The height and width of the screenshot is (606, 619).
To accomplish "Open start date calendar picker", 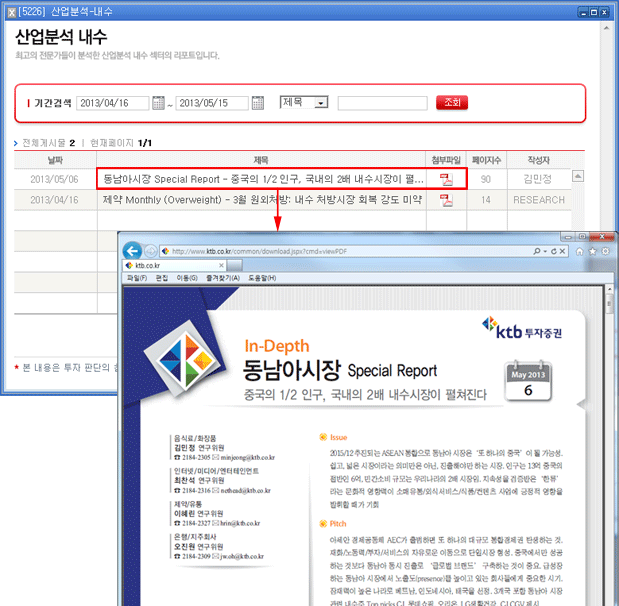I will 158,103.
